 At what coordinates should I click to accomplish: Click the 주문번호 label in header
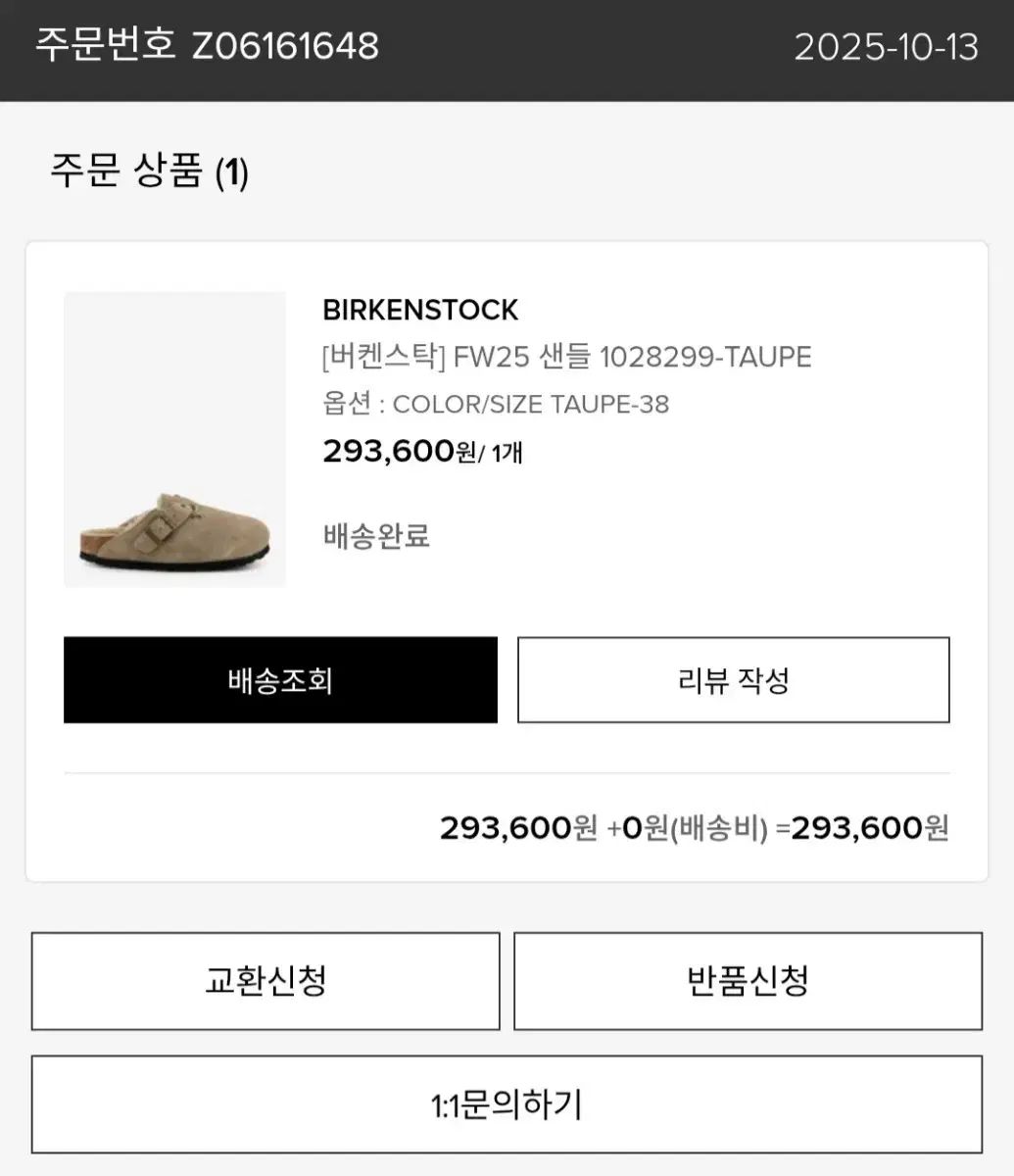[x=105, y=46]
